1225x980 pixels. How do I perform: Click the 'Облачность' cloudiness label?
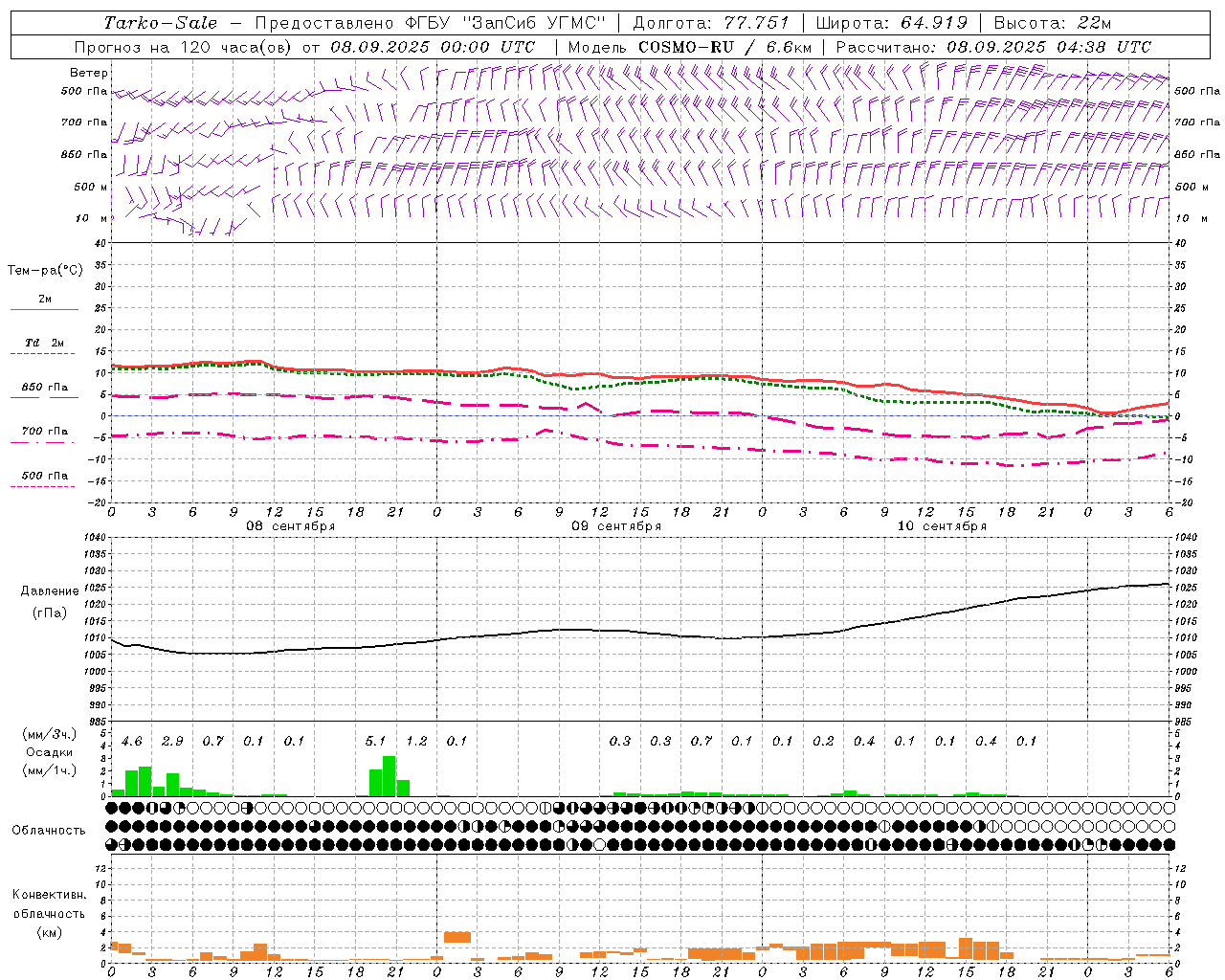click(49, 830)
